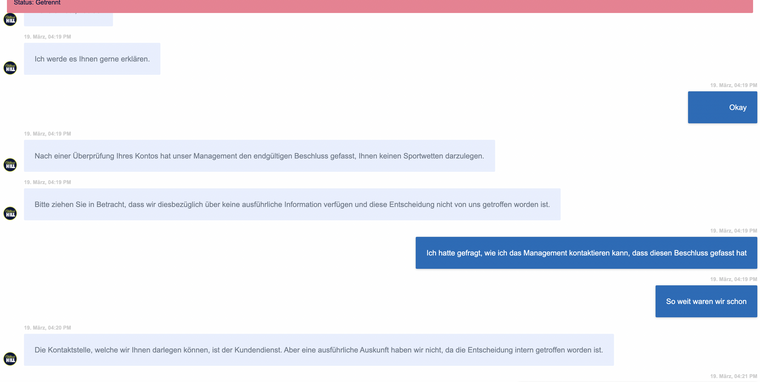Click timestamp above "So weit waren wir schon"
The width and height of the screenshot is (760, 382).
coord(733,279)
